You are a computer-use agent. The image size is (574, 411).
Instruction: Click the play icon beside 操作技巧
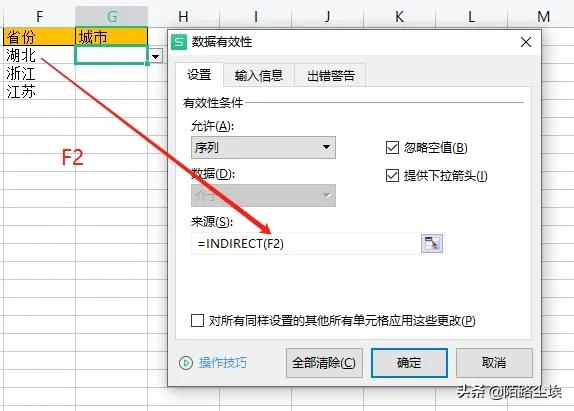tap(186, 363)
